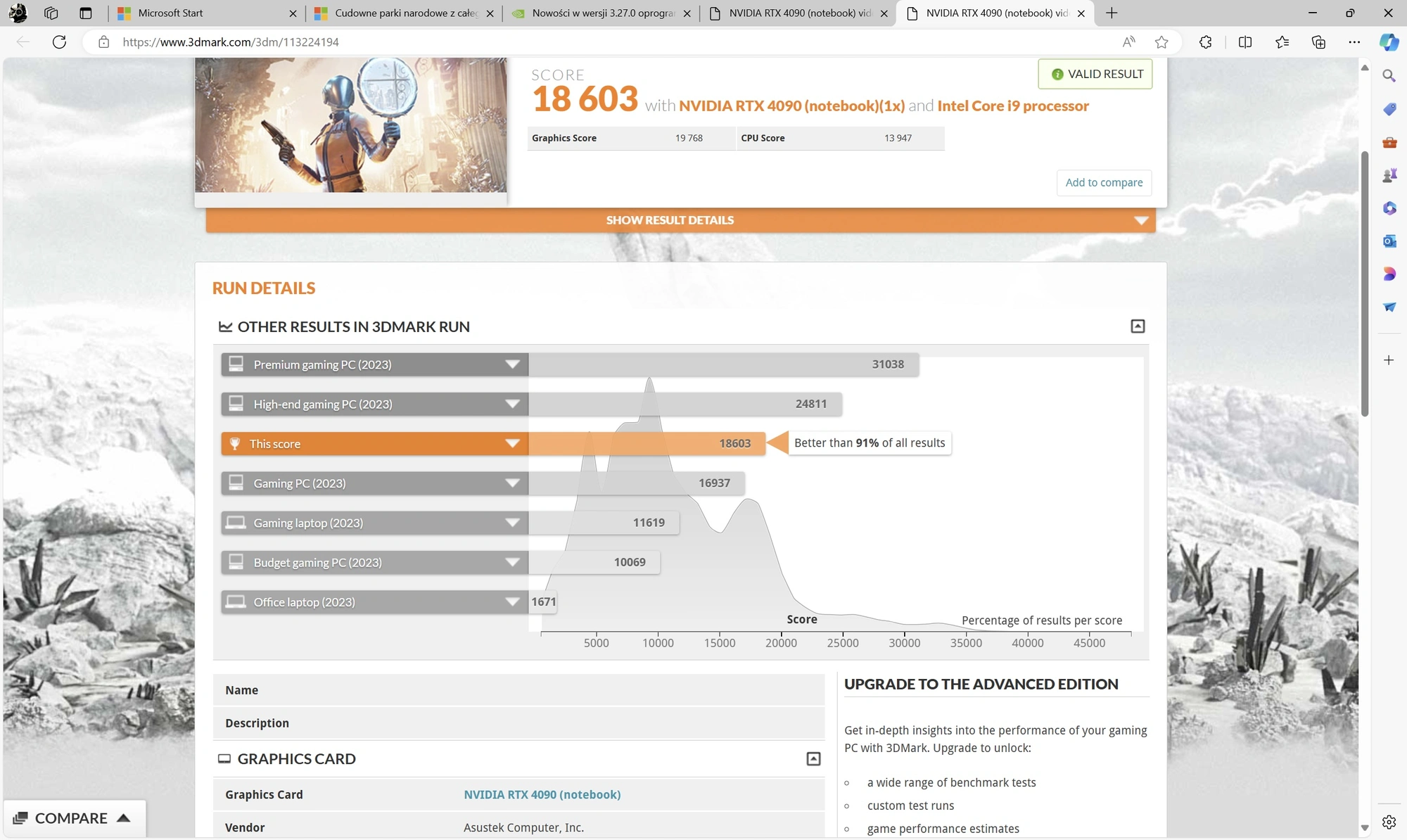The height and width of the screenshot is (840, 1407).
Task: Click the 16937 Gaming PC bar
Action: [x=637, y=483]
